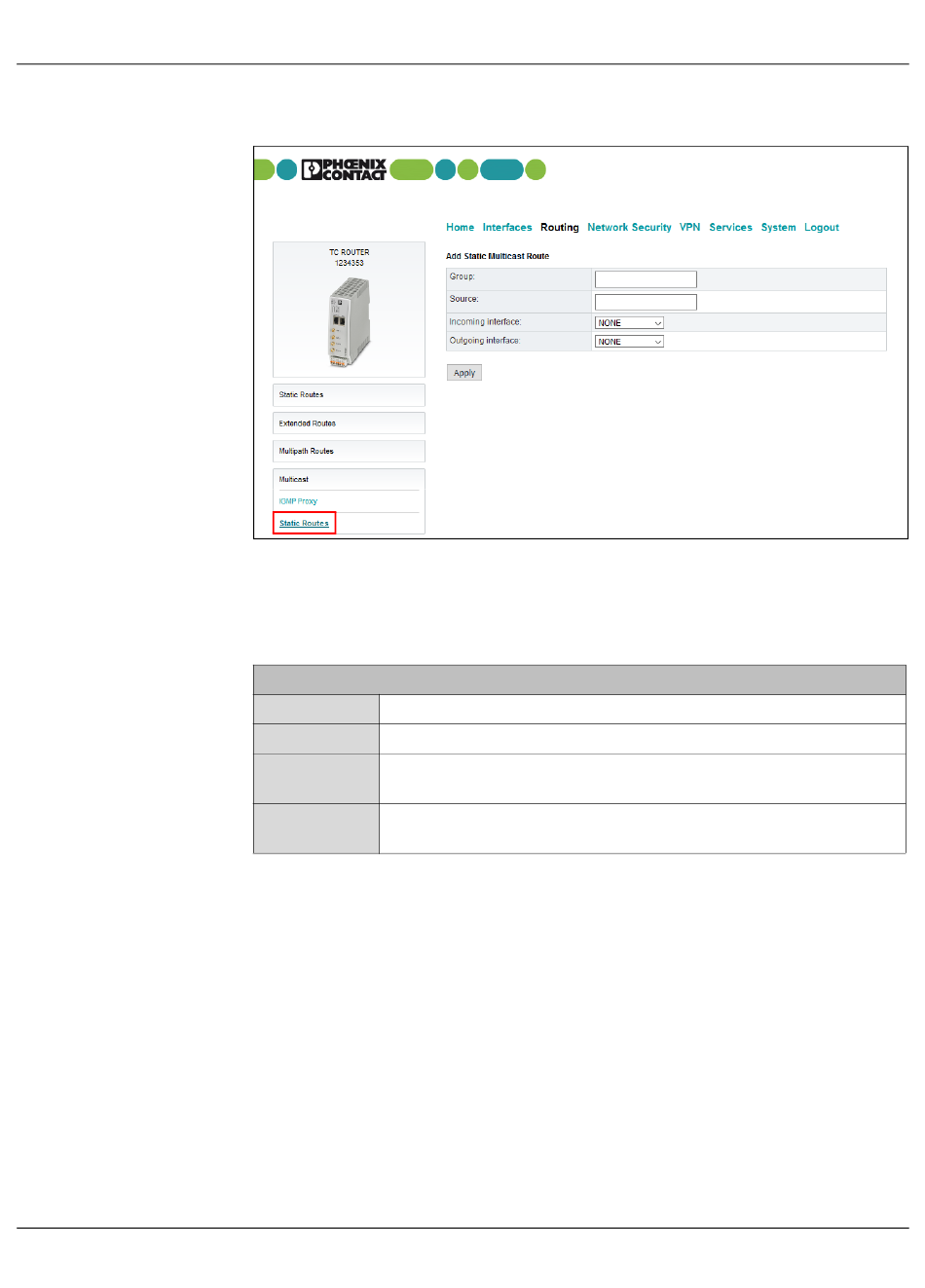Navigate to the System menu
The width and height of the screenshot is (925, 1288).
coord(778,228)
